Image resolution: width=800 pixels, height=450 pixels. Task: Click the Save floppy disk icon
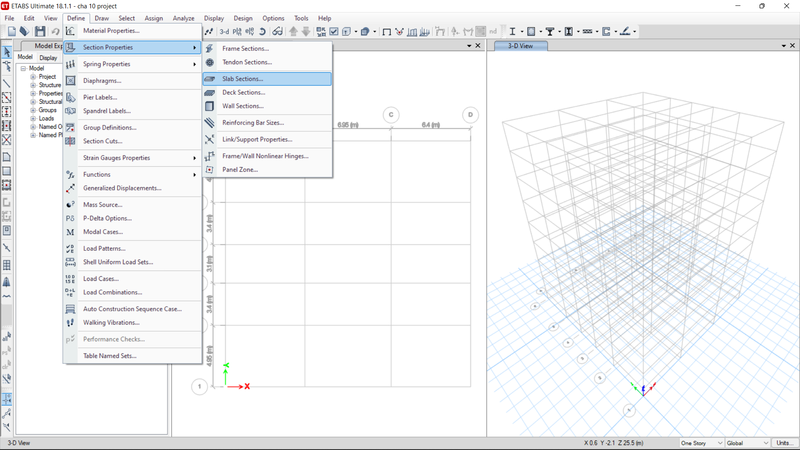(40, 32)
